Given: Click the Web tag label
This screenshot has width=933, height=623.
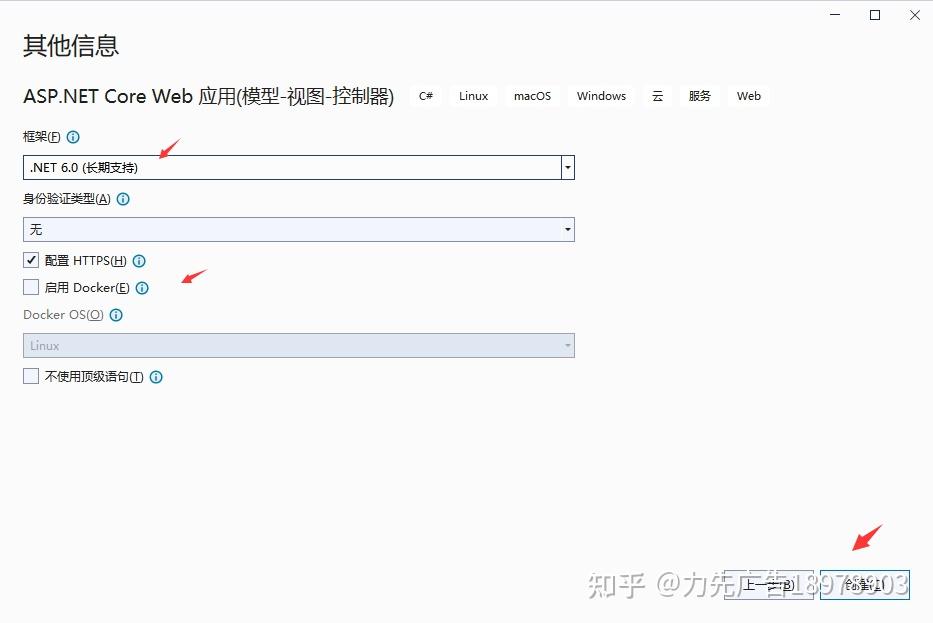Looking at the screenshot, I should point(749,96).
